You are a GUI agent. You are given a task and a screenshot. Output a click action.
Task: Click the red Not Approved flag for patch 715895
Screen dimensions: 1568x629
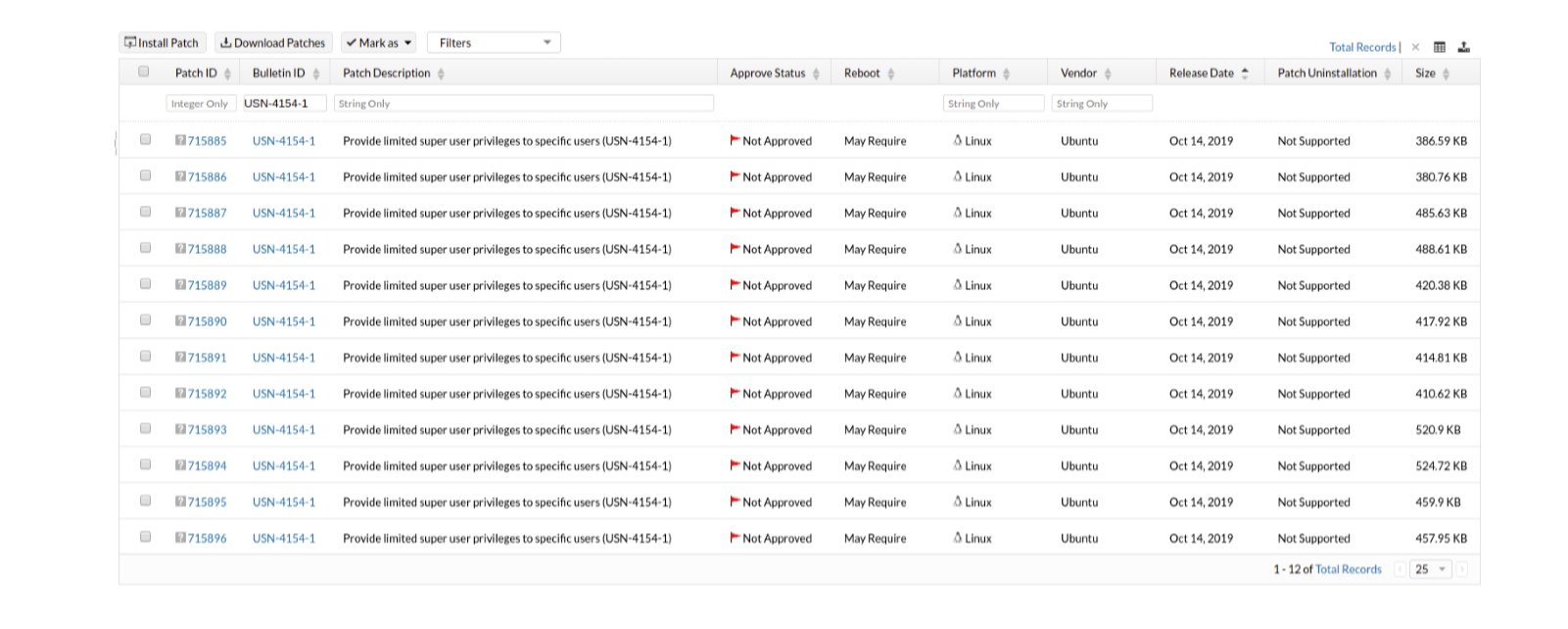[x=735, y=502]
